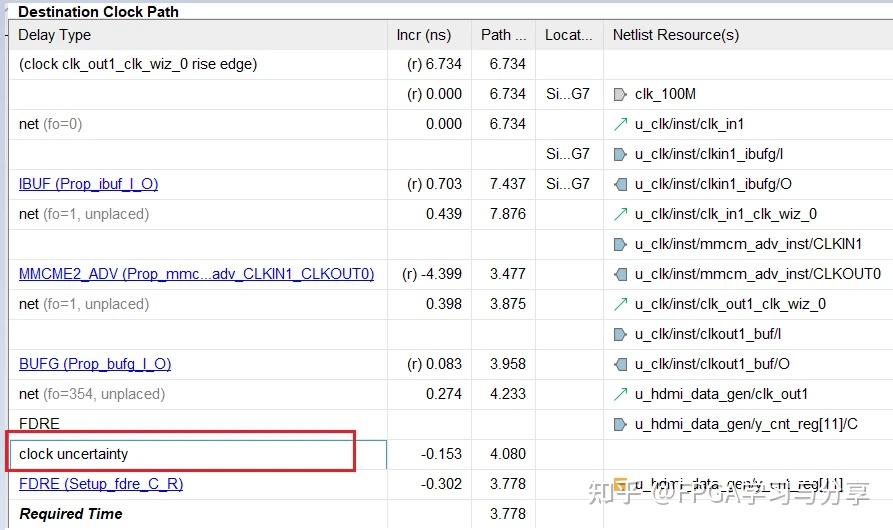Select the net (fo=354, unplaced) row

click(x=450, y=394)
